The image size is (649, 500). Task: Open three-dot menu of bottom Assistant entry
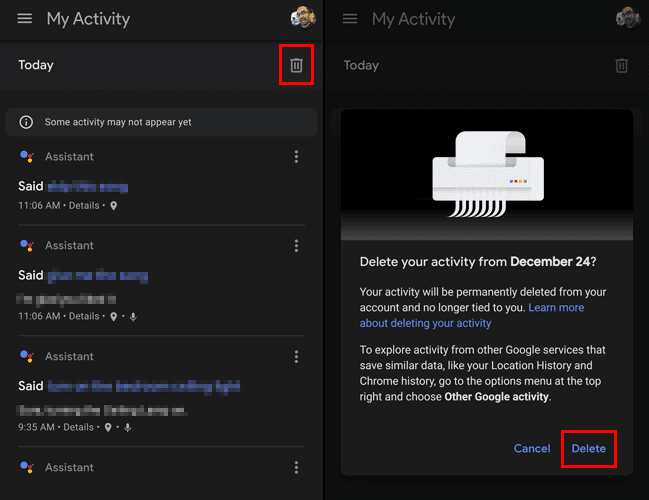296,467
